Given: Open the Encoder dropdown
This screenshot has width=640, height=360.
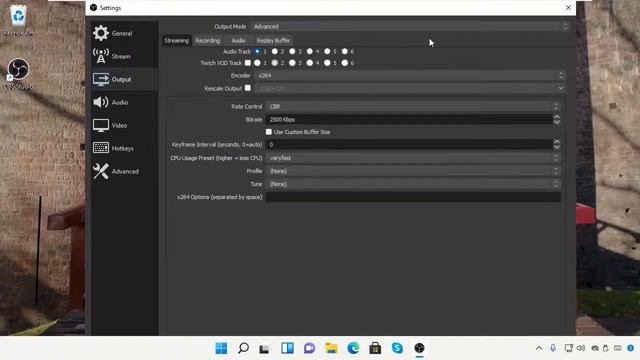Looking at the screenshot, I should pyautogui.click(x=409, y=76).
